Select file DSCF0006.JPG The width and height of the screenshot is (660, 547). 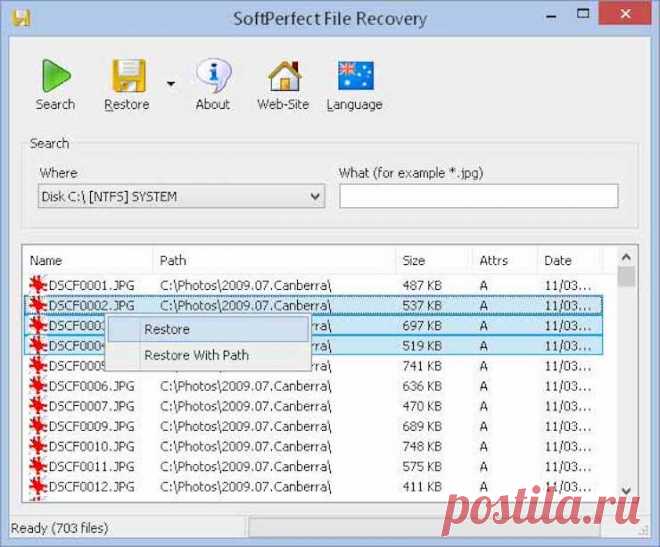91,386
